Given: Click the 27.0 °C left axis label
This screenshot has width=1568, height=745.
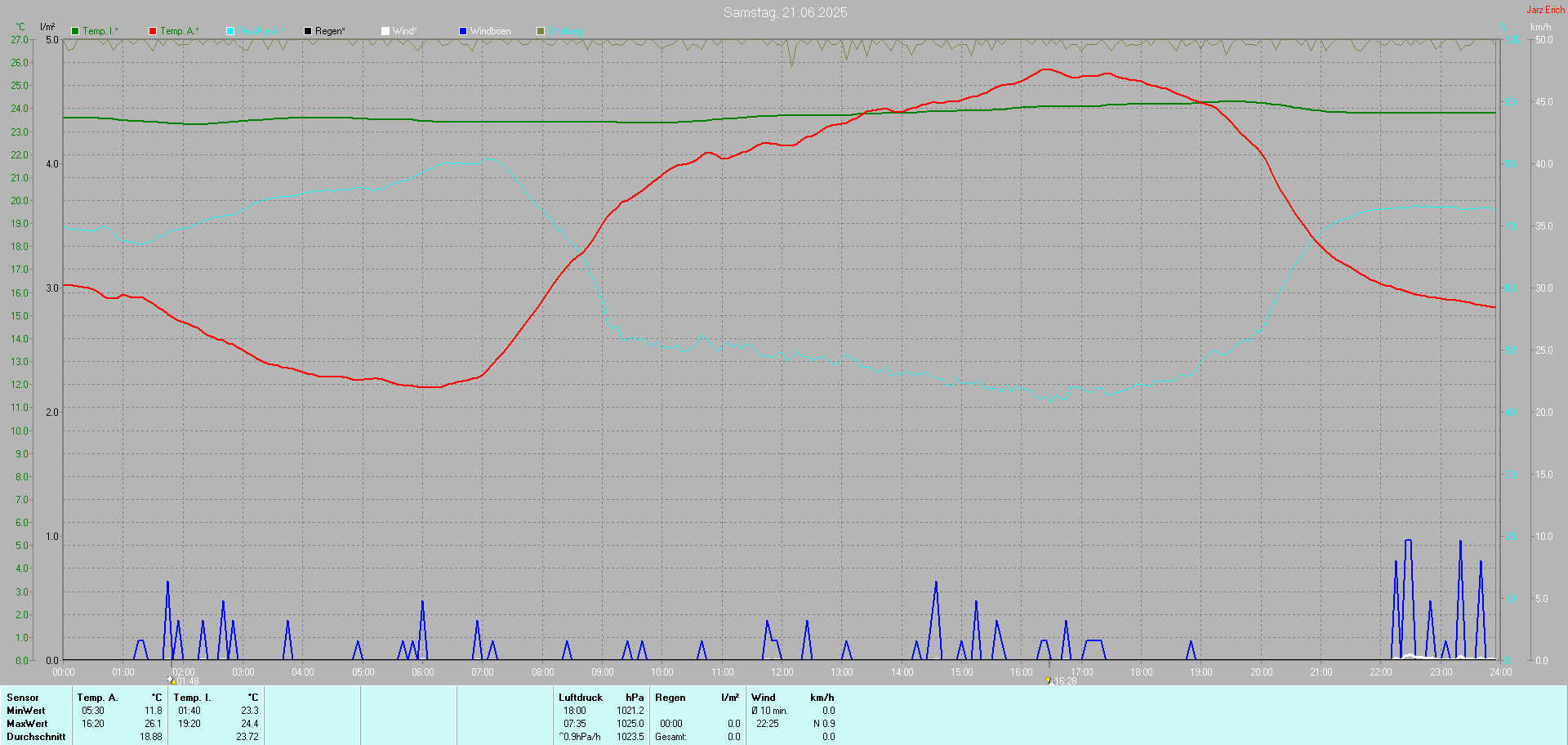Looking at the screenshot, I should (x=20, y=40).
